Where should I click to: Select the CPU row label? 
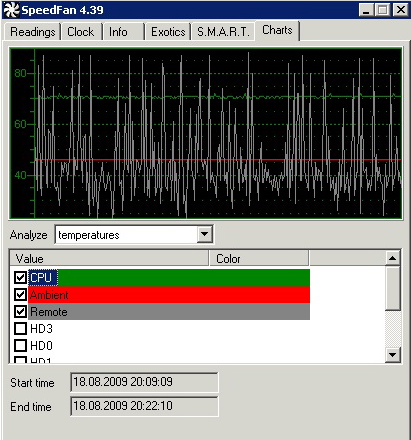43,277
